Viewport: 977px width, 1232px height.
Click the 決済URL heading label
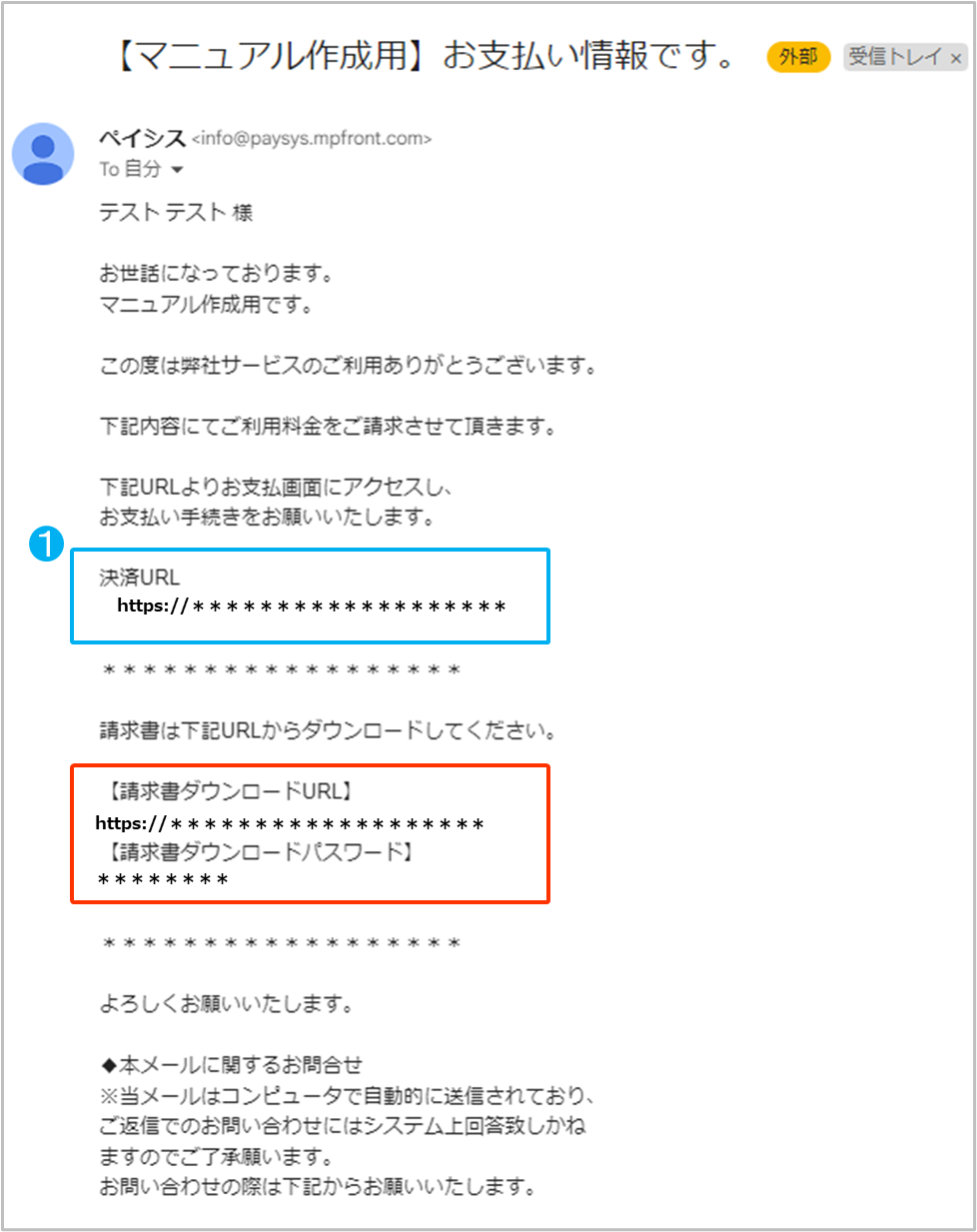[140, 578]
